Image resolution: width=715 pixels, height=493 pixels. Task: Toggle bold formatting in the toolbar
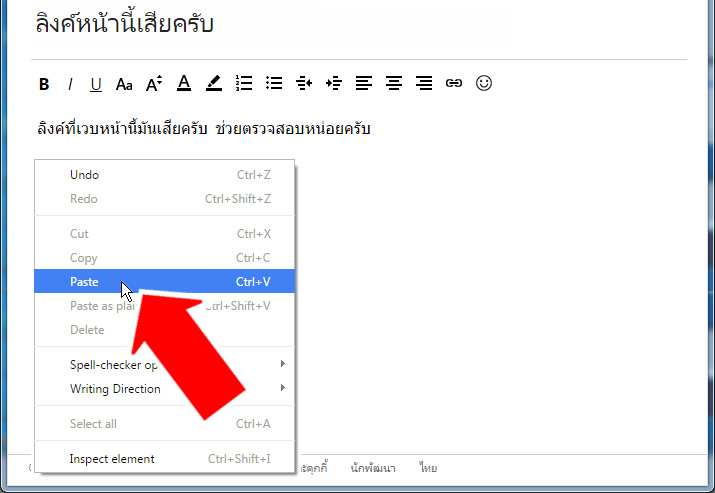click(44, 84)
